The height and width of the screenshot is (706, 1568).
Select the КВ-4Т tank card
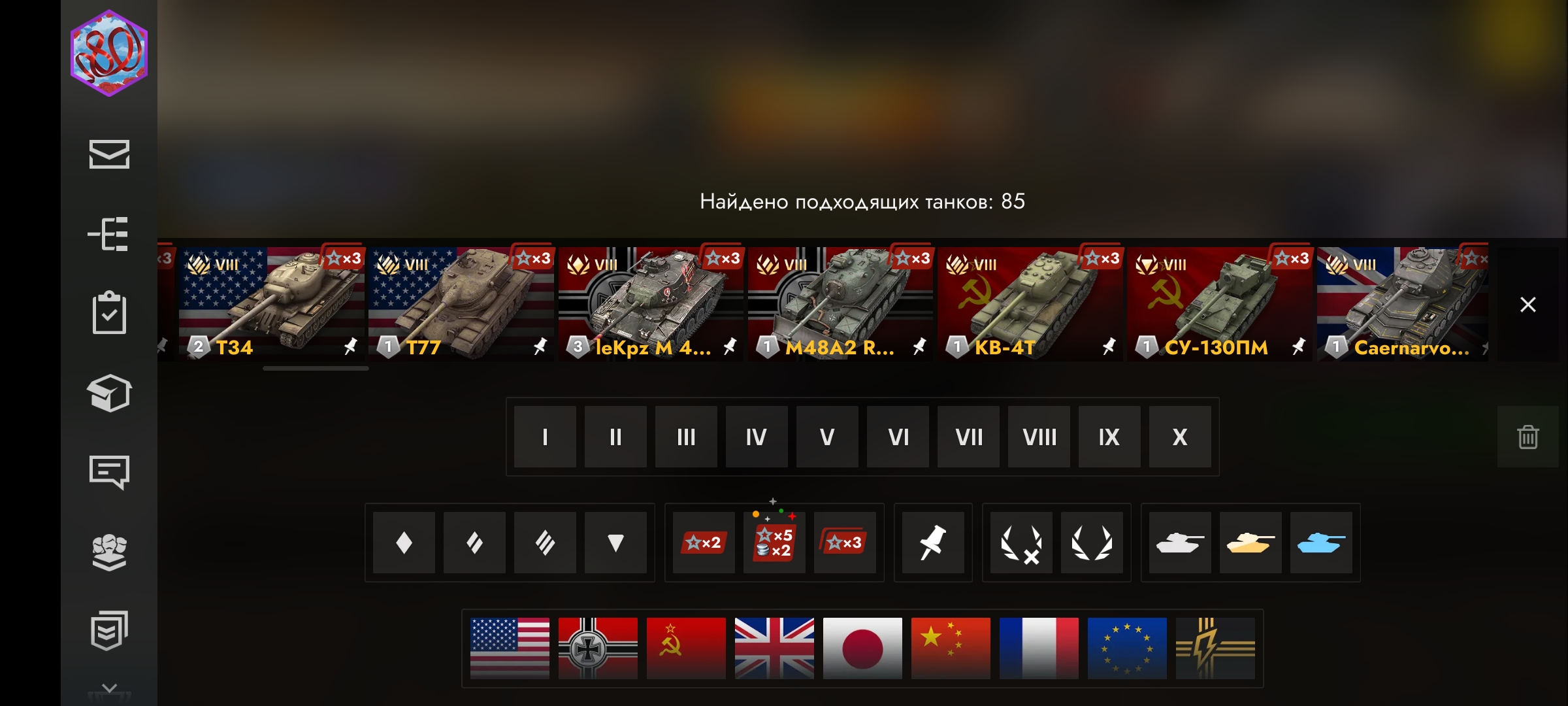[x=1030, y=304]
